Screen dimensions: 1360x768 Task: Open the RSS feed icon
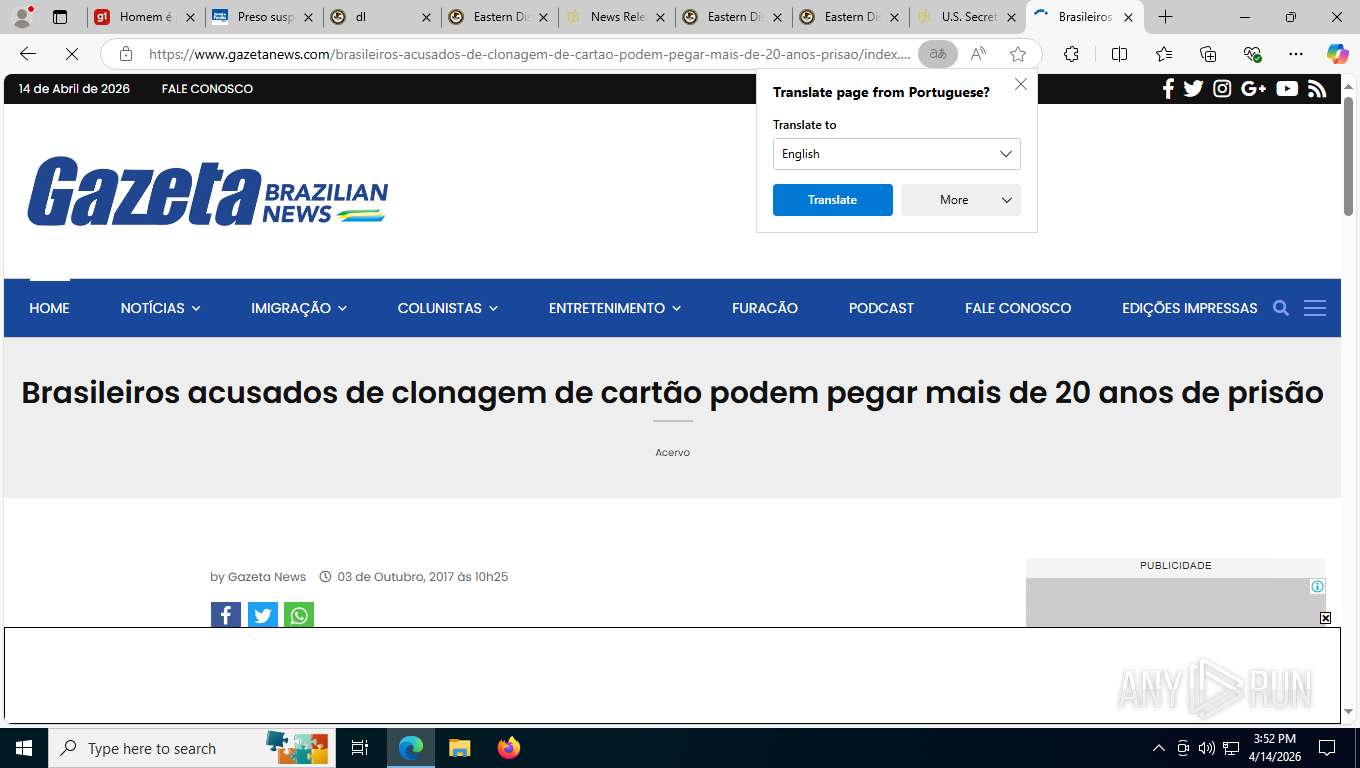tap(1317, 89)
